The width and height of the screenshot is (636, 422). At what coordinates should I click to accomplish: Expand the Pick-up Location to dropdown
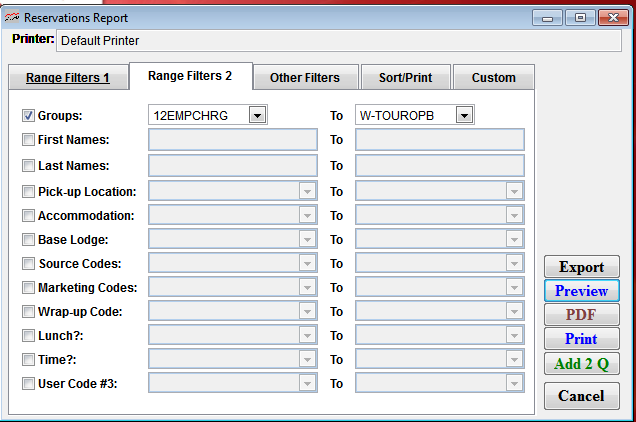[514, 191]
